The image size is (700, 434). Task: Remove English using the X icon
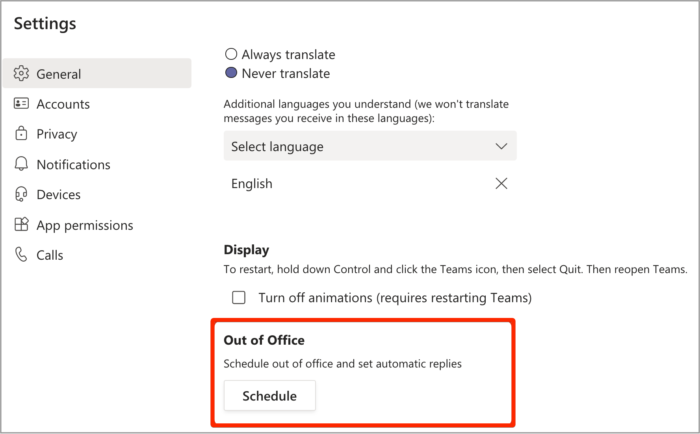502,183
